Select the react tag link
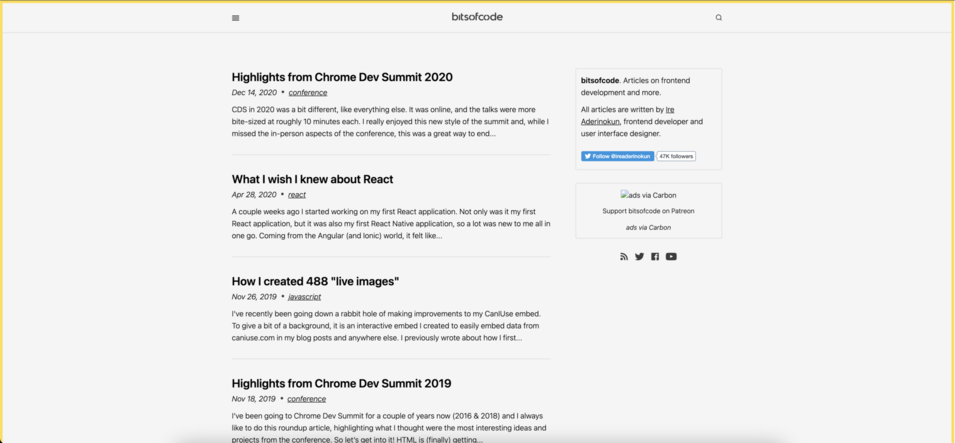 click(297, 195)
